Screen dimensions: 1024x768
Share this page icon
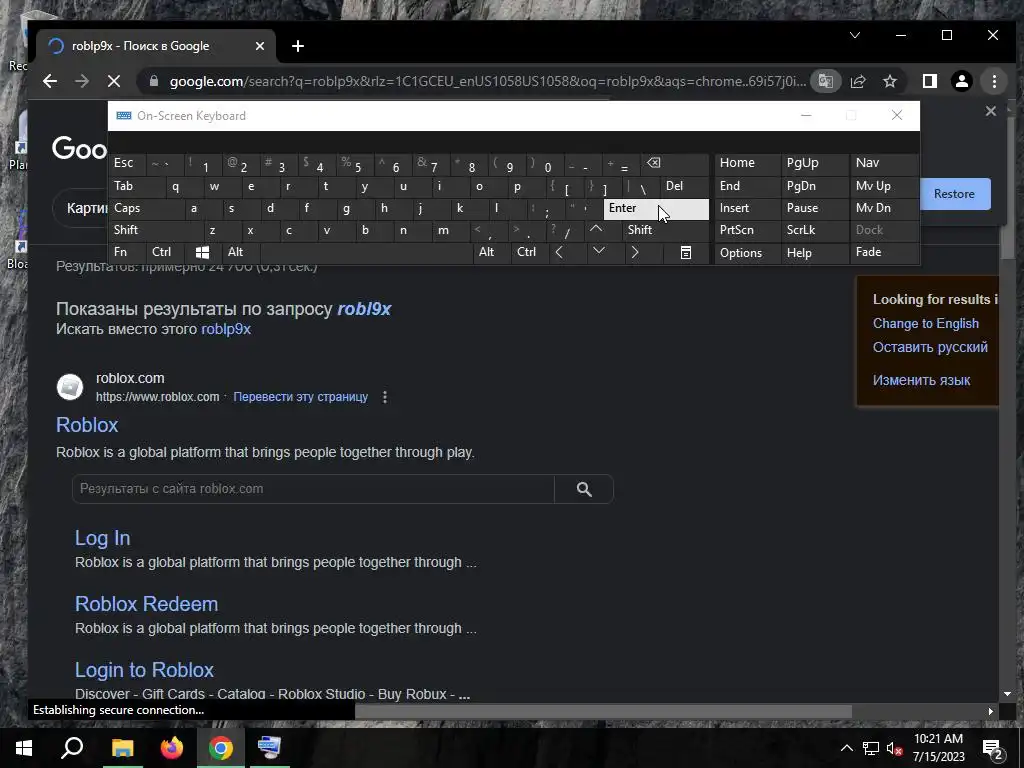pyautogui.click(x=857, y=82)
